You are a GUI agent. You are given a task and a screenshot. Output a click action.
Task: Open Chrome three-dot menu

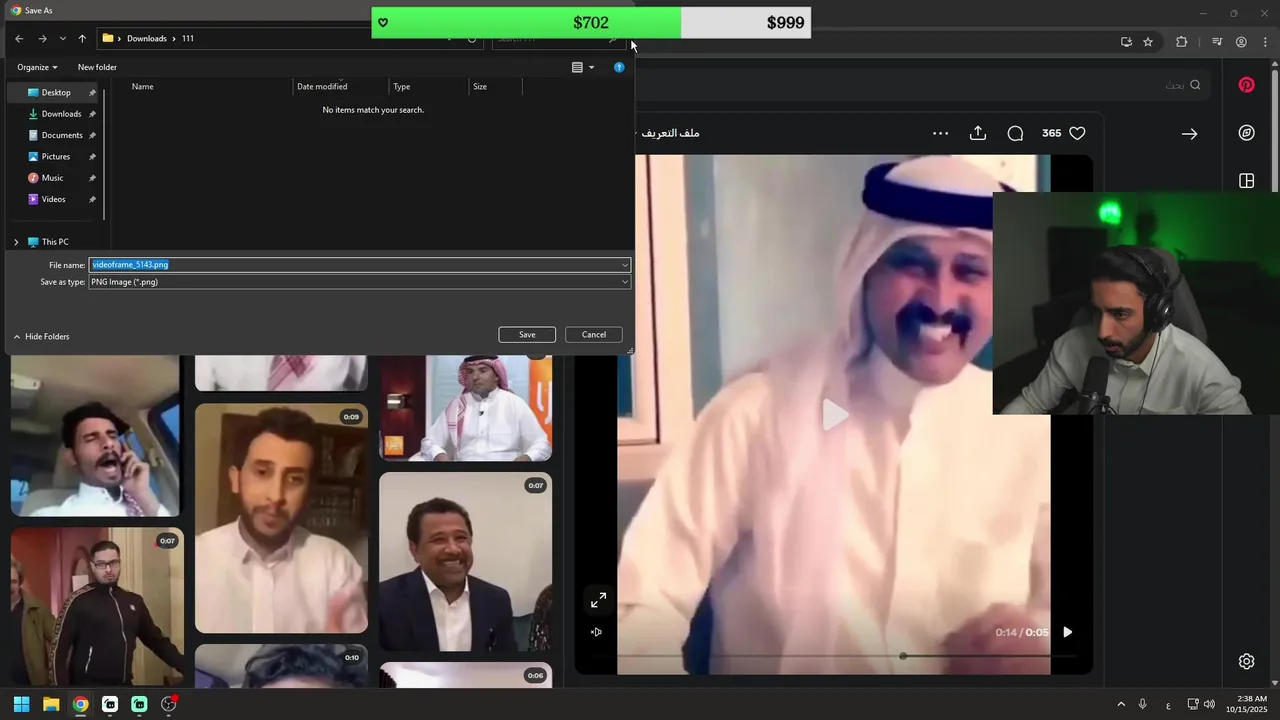coord(1265,42)
